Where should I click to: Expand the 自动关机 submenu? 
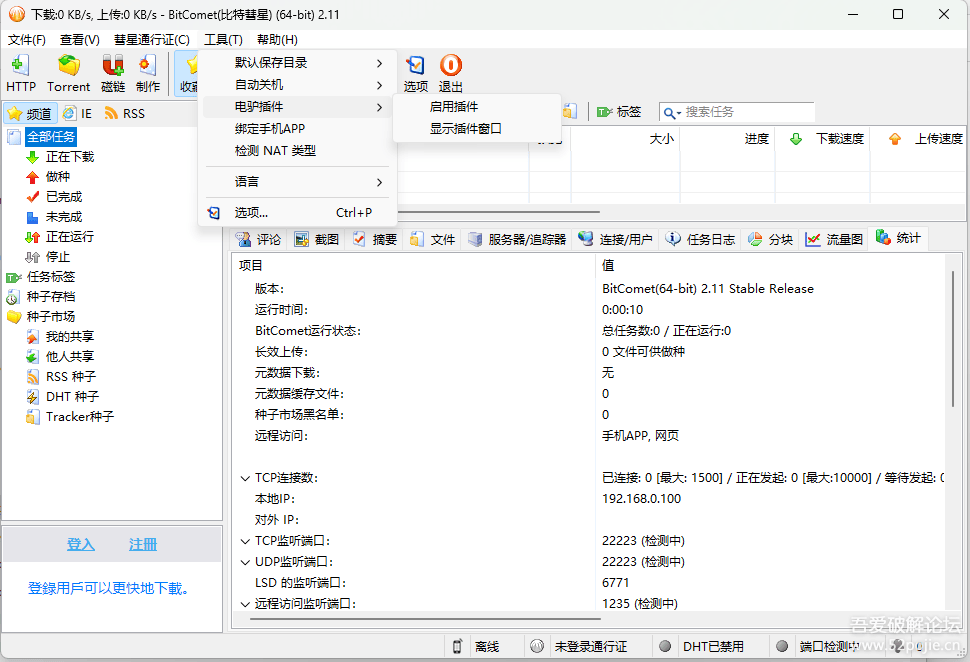point(297,85)
